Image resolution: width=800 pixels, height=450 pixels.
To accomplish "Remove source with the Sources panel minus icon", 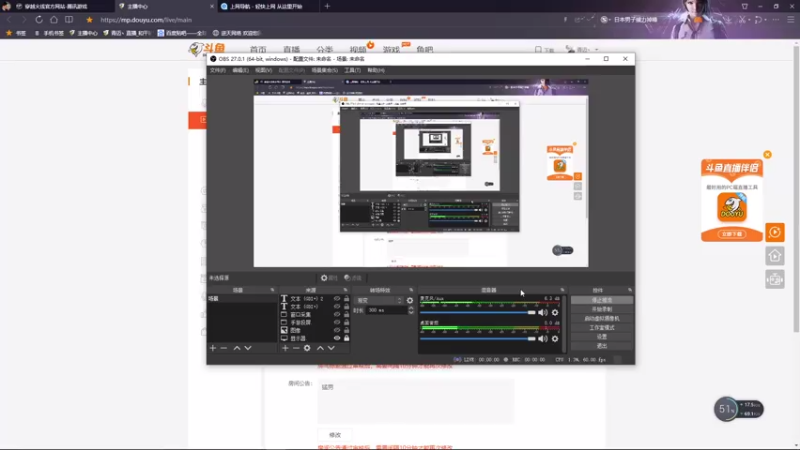I will (296, 348).
